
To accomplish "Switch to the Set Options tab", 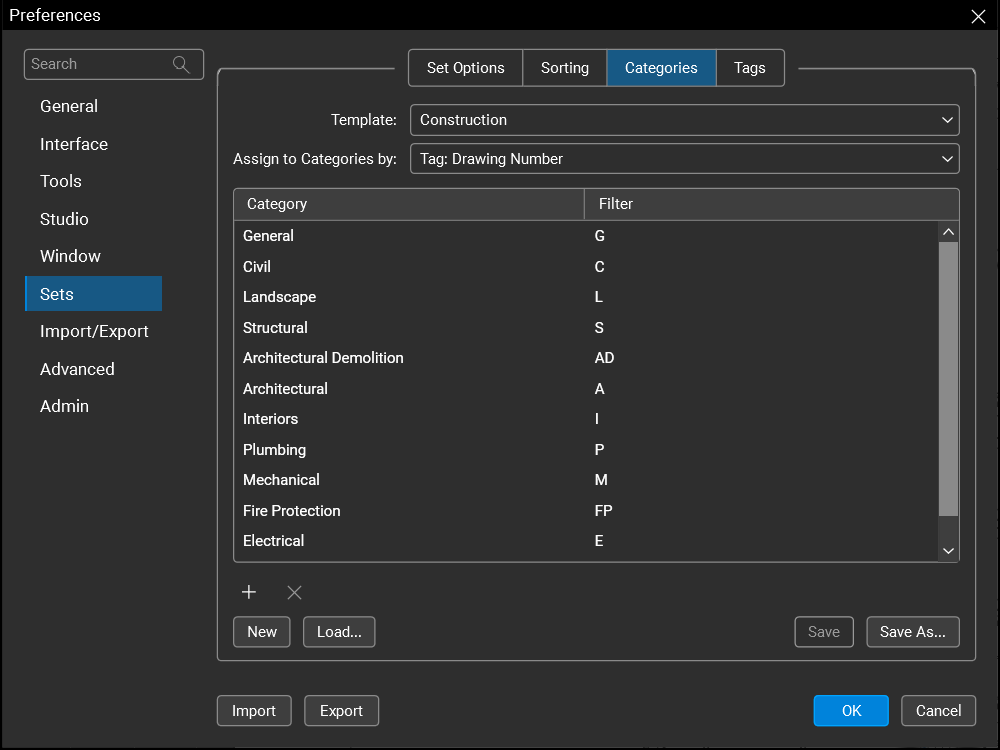I will (x=465, y=68).
